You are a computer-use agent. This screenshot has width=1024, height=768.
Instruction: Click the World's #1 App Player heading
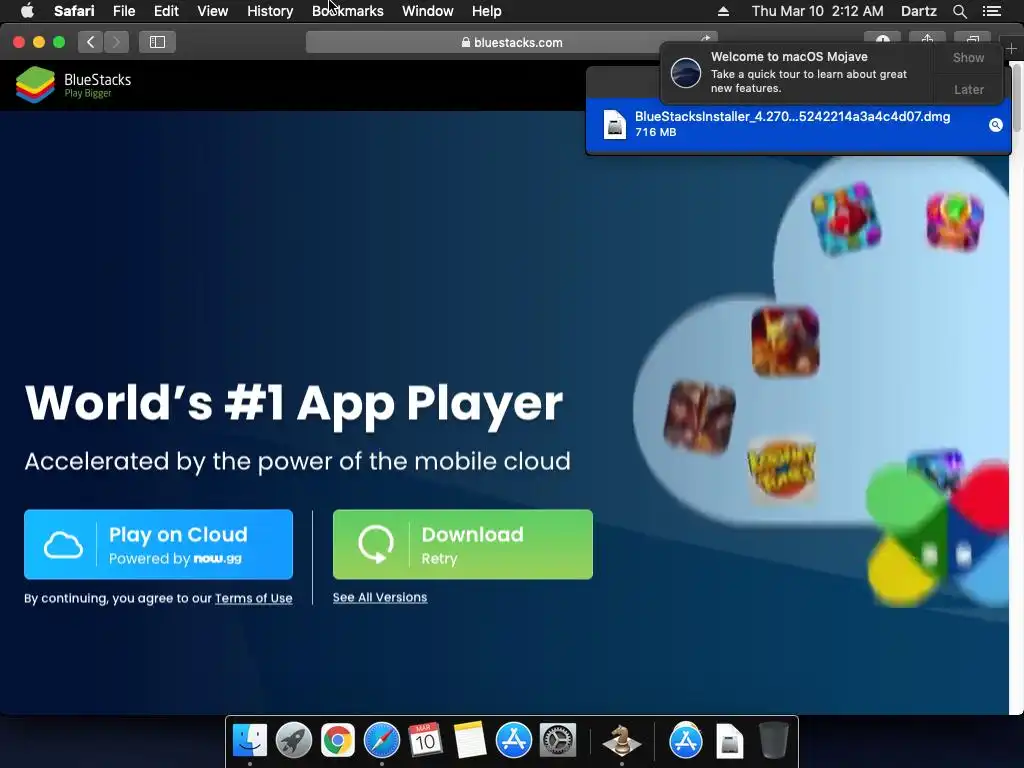click(294, 404)
